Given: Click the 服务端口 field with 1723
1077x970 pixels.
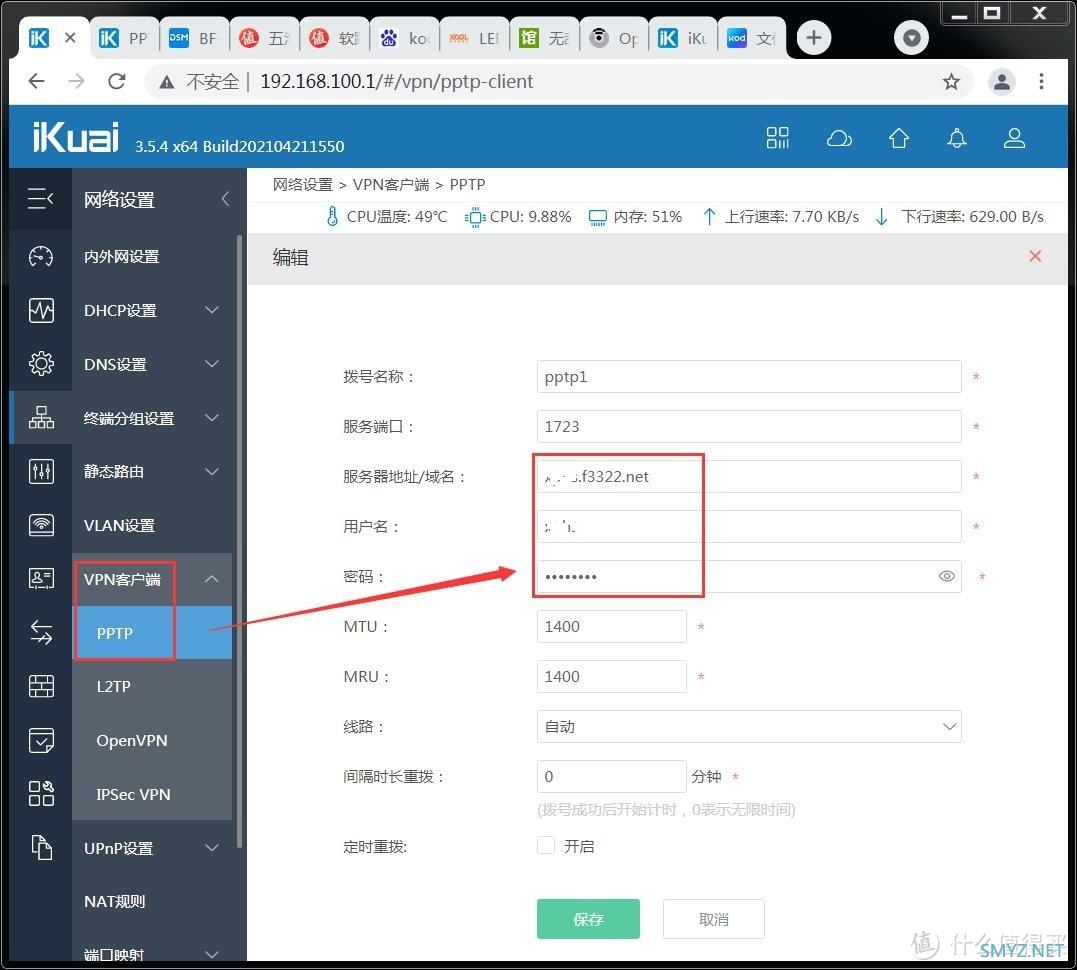Looking at the screenshot, I should point(749,427).
